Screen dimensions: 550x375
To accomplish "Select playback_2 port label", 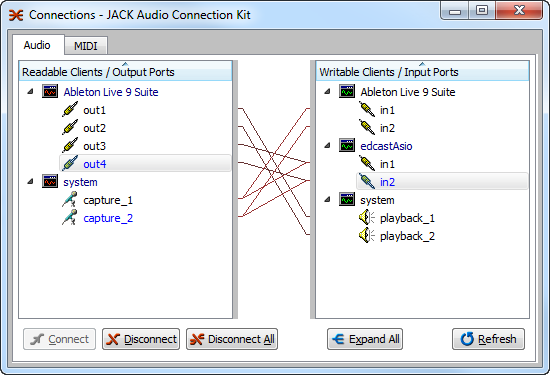I will click(x=407, y=236).
